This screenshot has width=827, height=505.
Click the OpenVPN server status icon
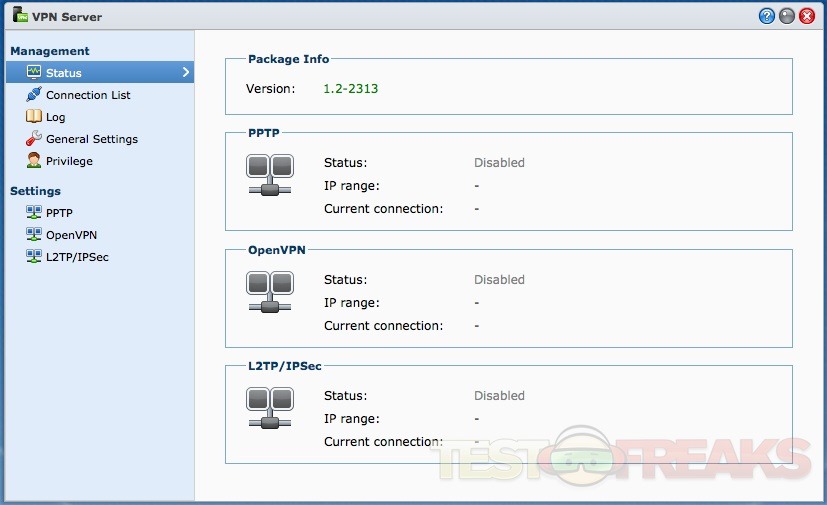click(x=269, y=292)
